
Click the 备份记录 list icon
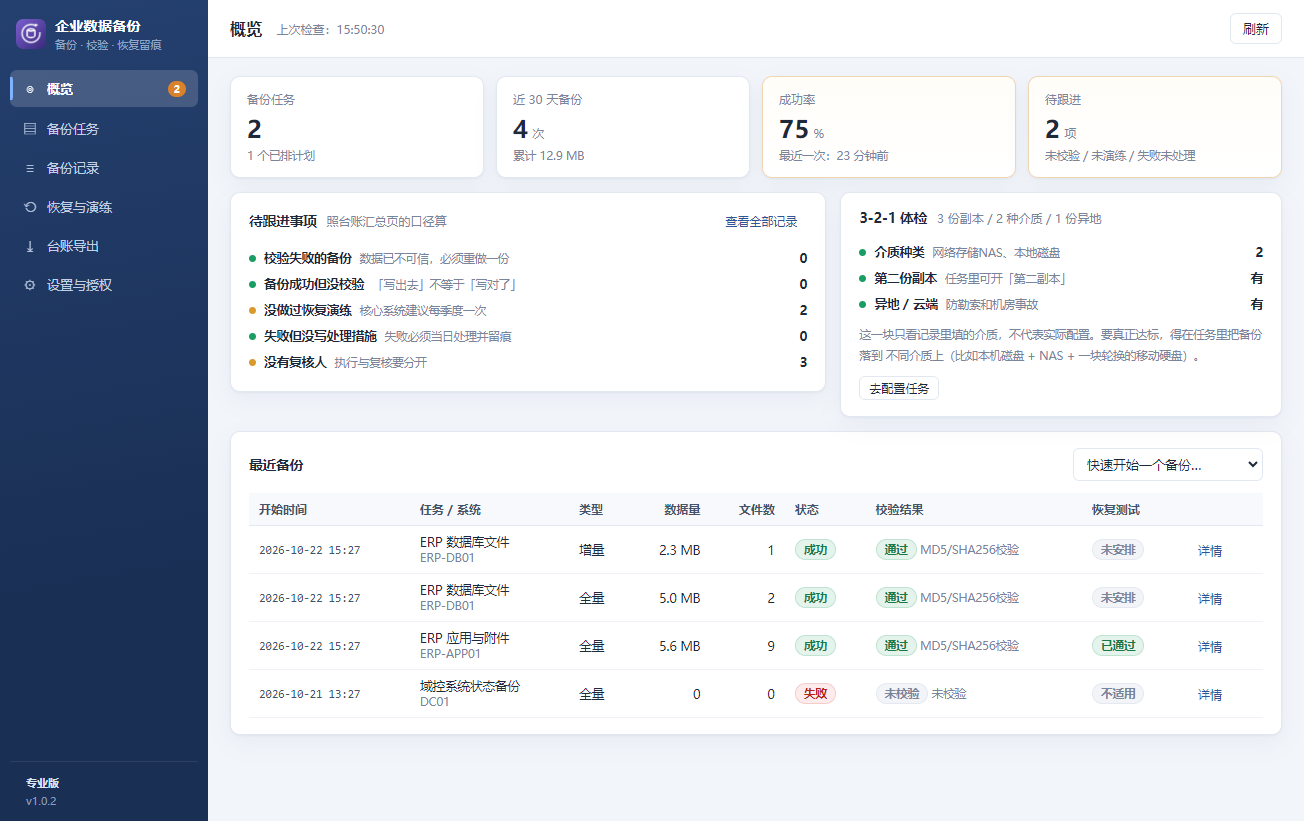[x=30, y=168]
